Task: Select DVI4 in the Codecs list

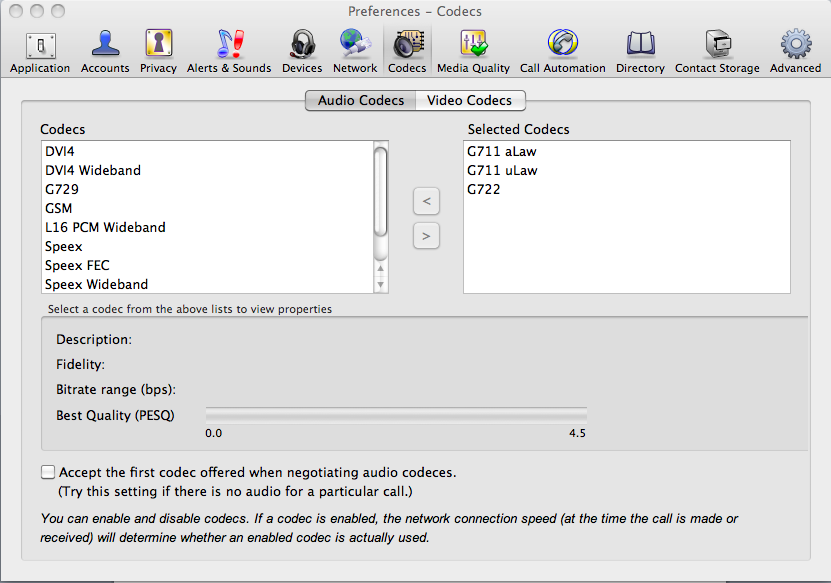Action: click(208, 152)
